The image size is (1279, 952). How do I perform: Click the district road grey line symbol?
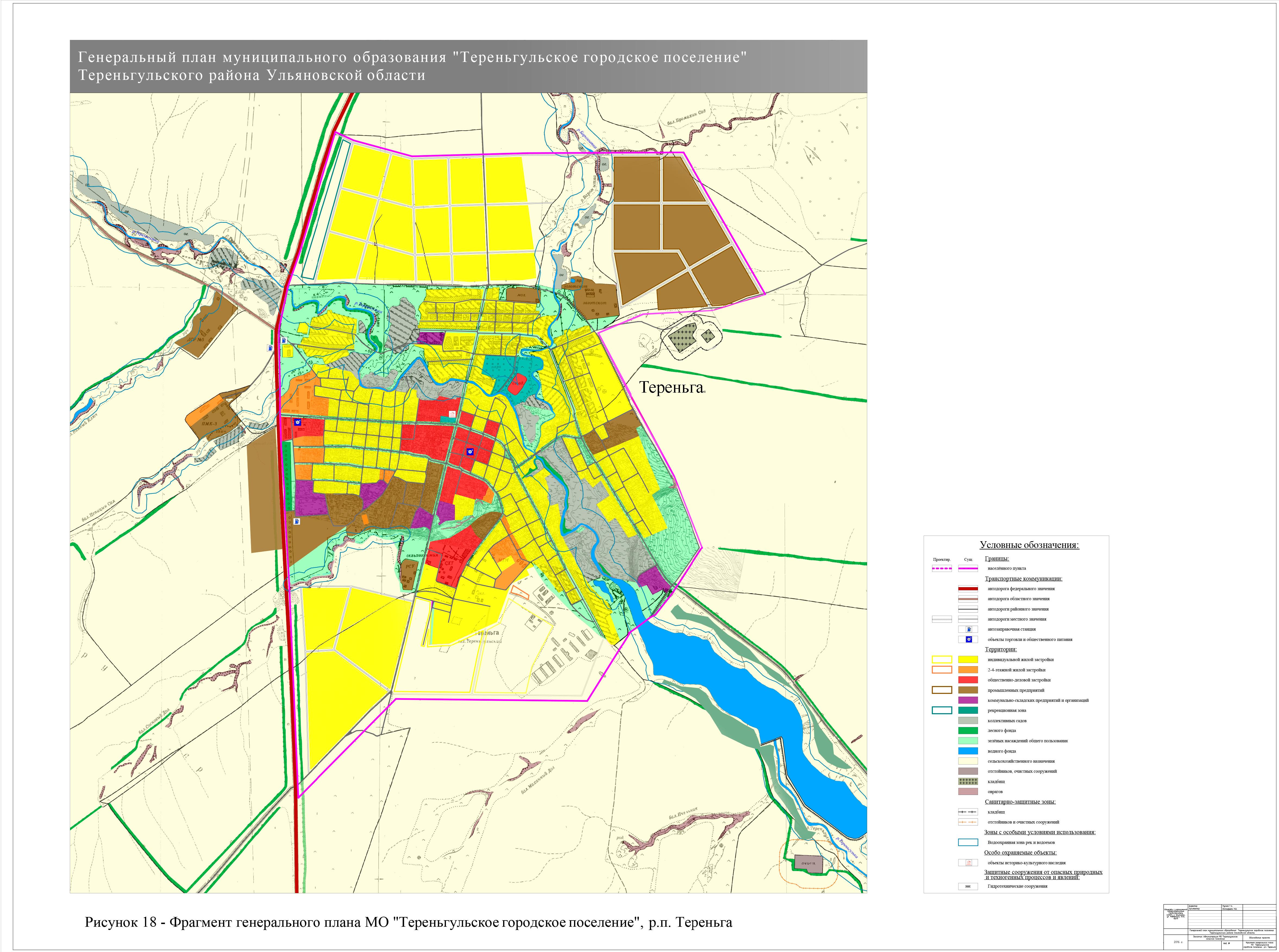point(968,609)
